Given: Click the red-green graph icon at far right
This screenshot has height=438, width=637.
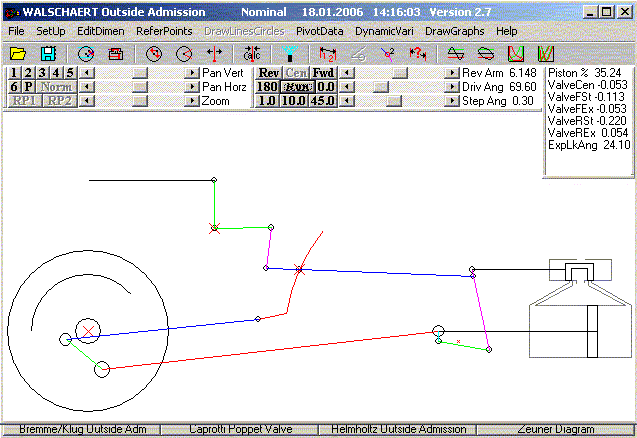Looking at the screenshot, I should [546, 53].
